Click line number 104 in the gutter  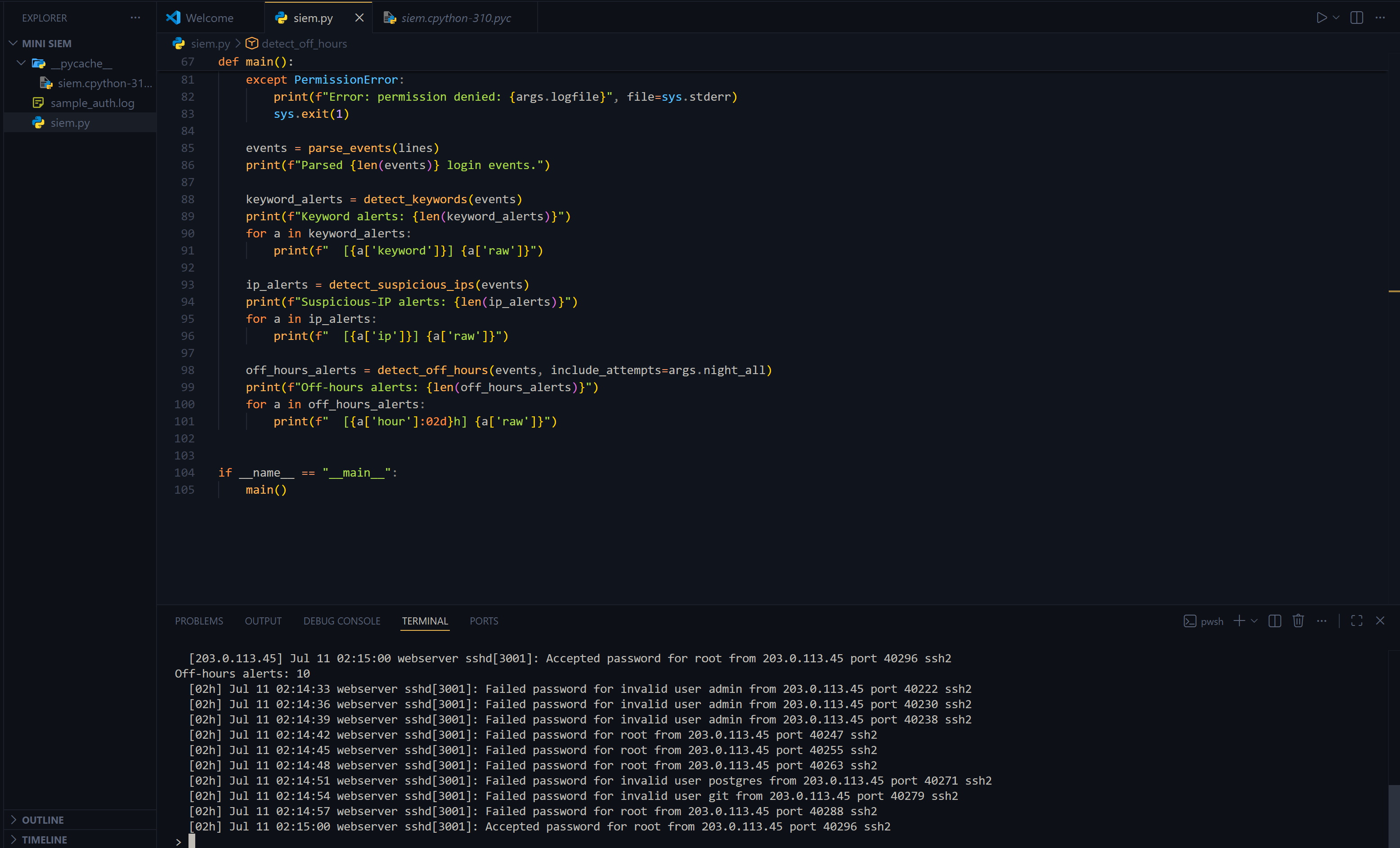click(x=184, y=473)
